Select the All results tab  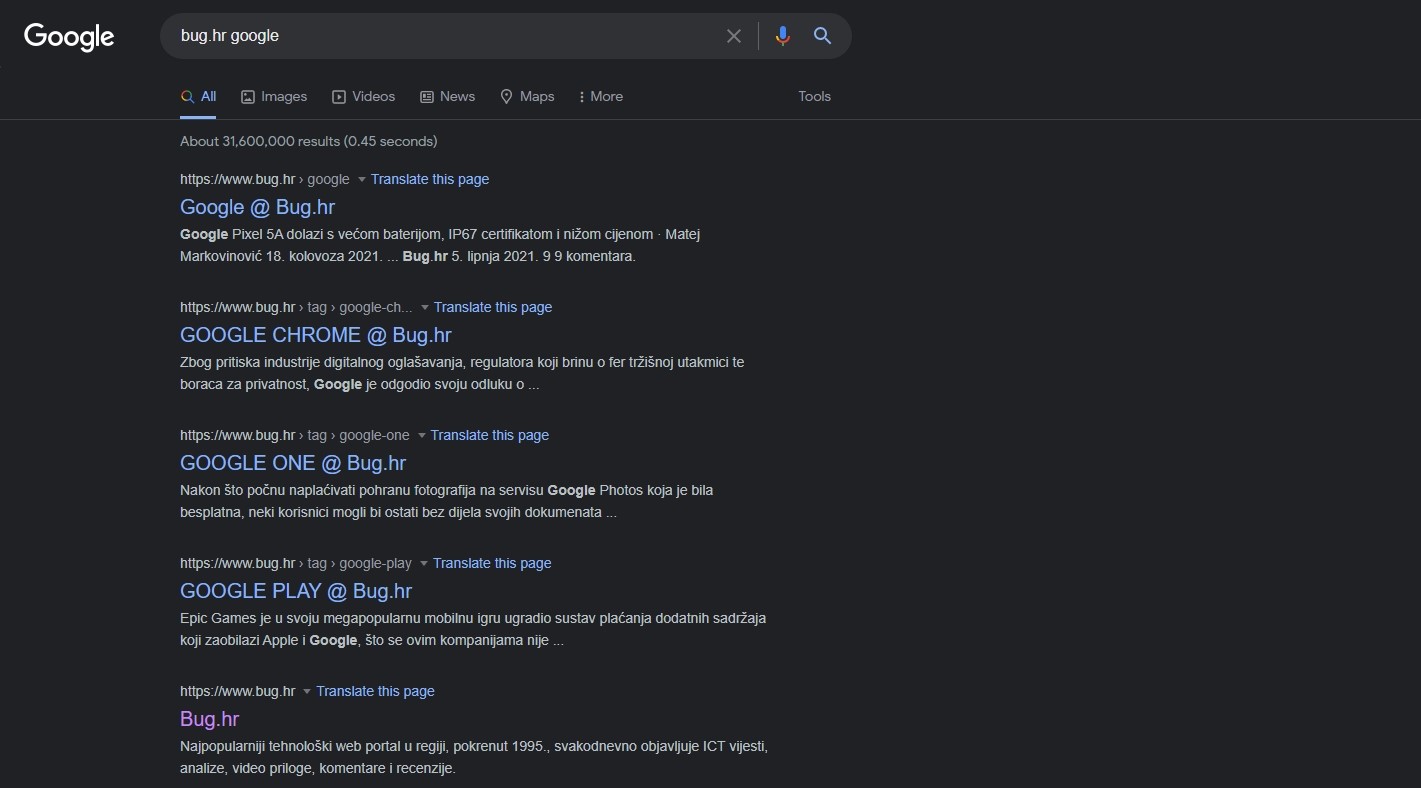[x=198, y=97]
